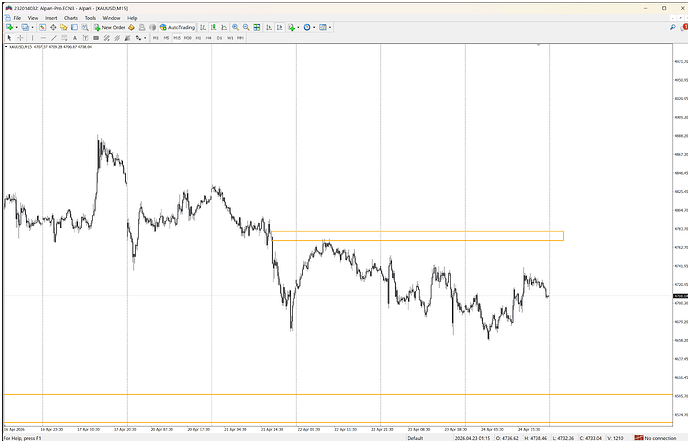Select the trendline drawing tool

54,38
